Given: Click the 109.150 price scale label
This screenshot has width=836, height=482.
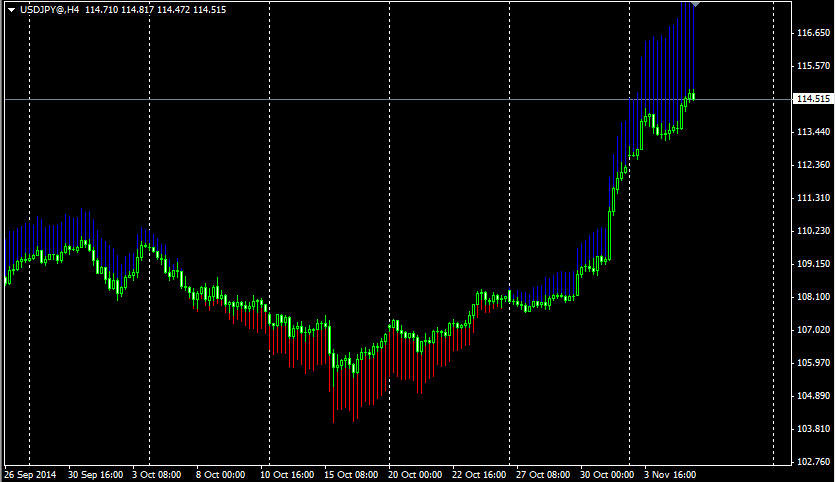Looking at the screenshot, I should [813, 264].
